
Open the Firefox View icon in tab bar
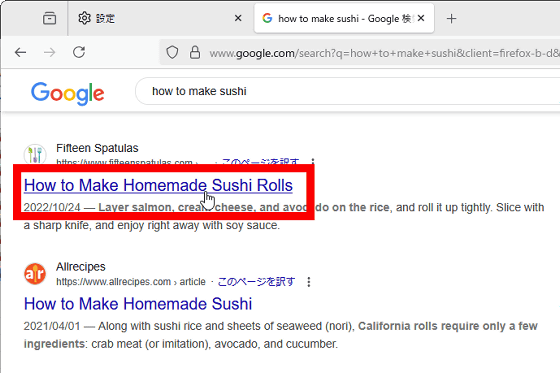49,18
